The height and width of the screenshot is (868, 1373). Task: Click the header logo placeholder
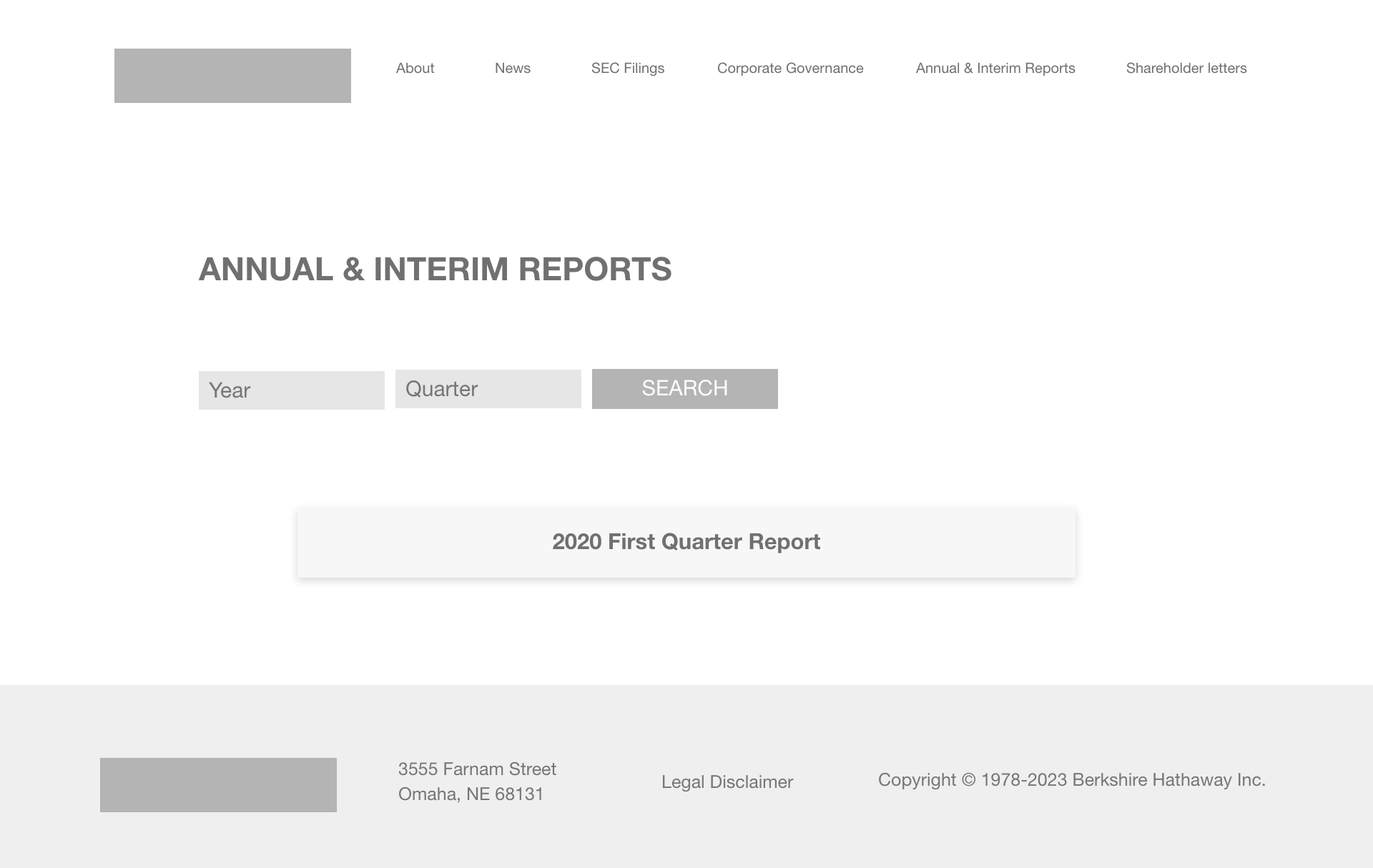tap(232, 76)
